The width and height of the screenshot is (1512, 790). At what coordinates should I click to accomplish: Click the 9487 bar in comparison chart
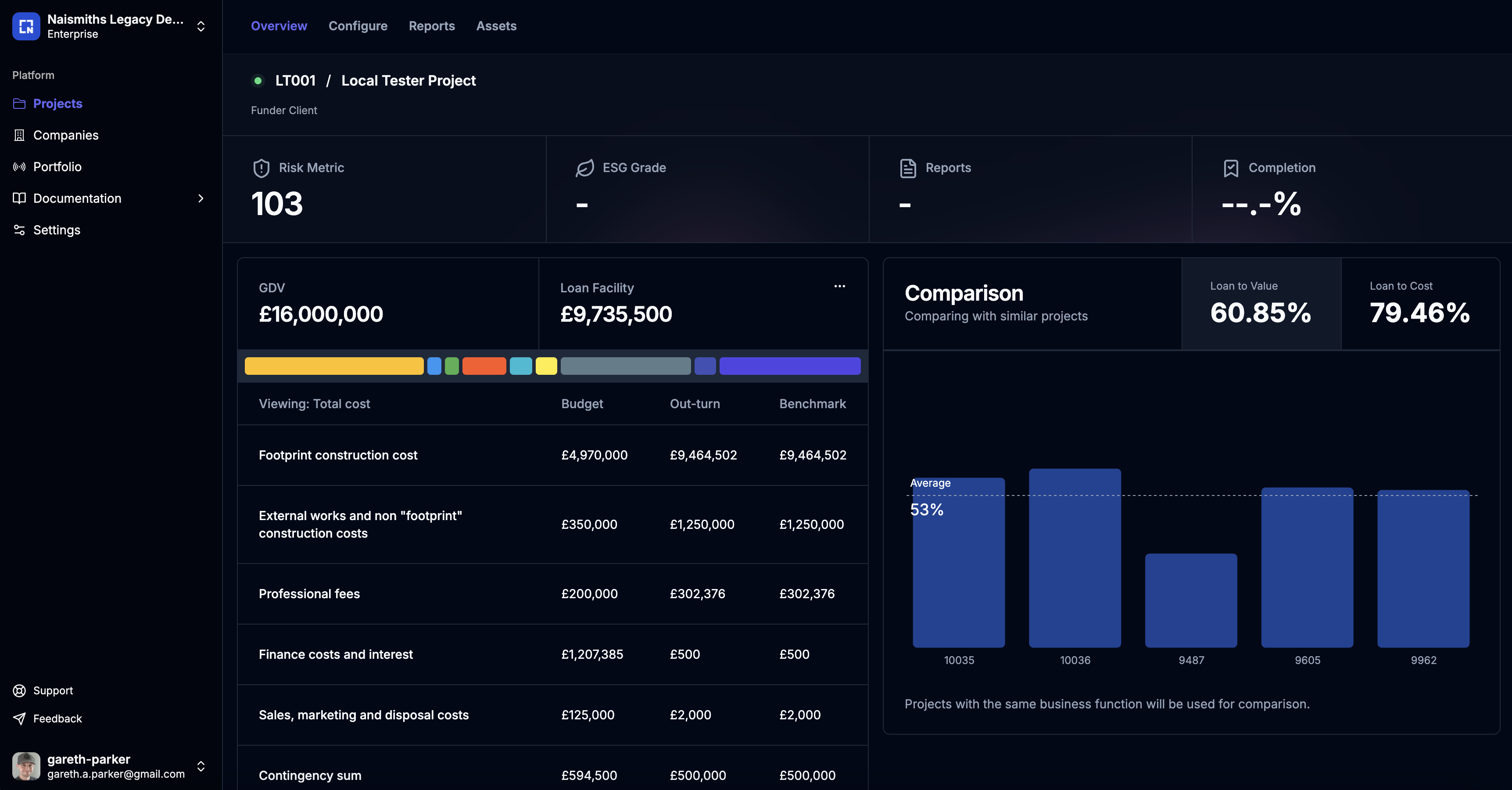tap(1191, 600)
